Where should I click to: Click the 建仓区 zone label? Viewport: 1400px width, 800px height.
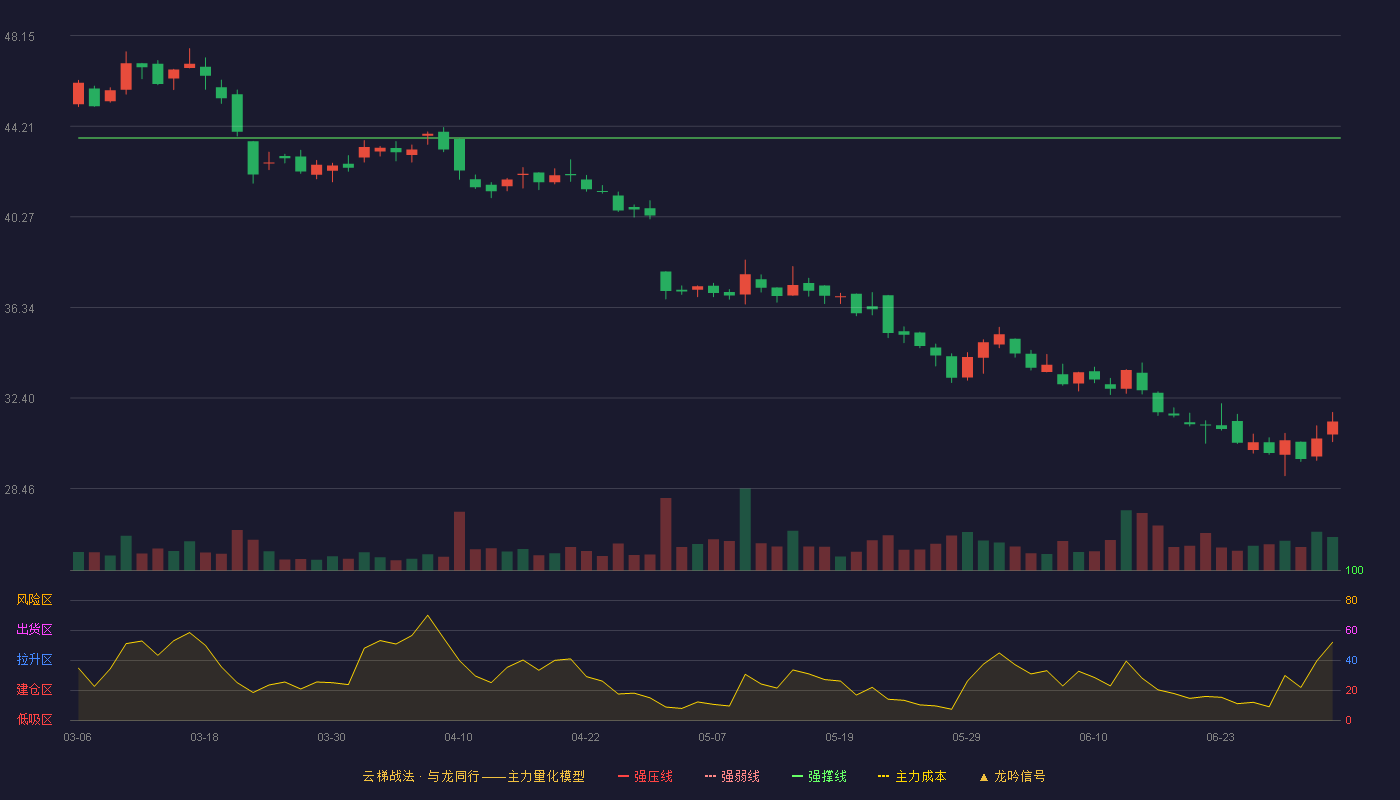point(34,690)
